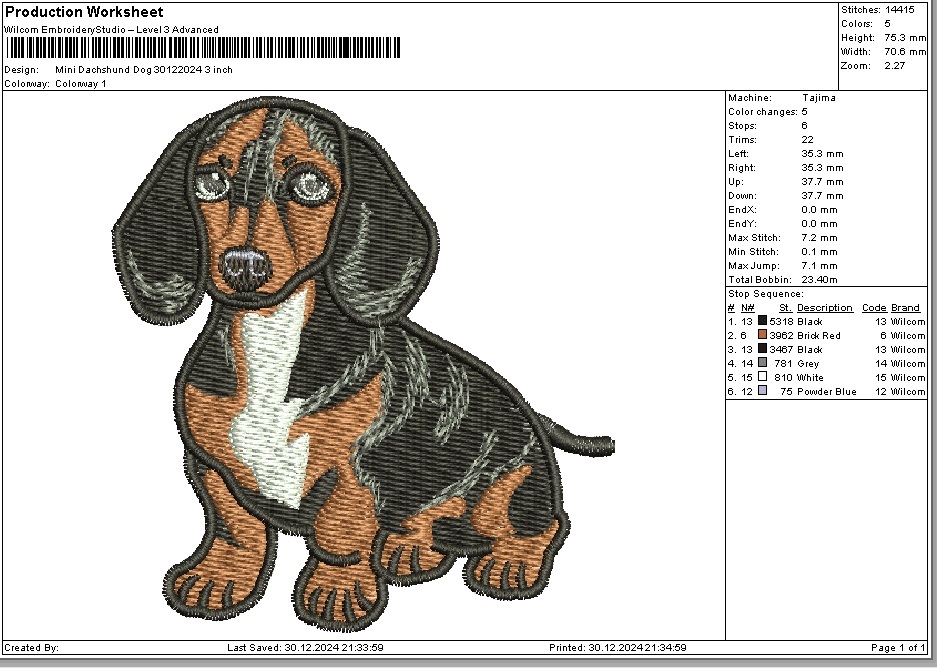Click the Grey color swatch

click(x=762, y=363)
